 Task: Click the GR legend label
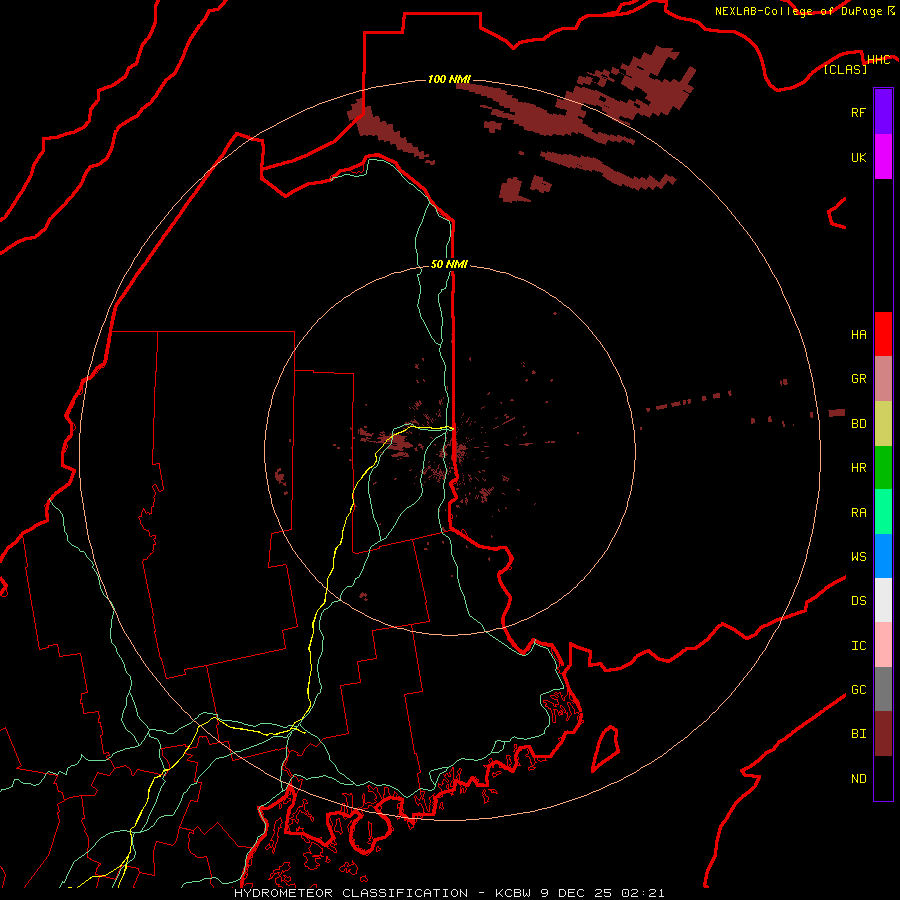pos(858,379)
